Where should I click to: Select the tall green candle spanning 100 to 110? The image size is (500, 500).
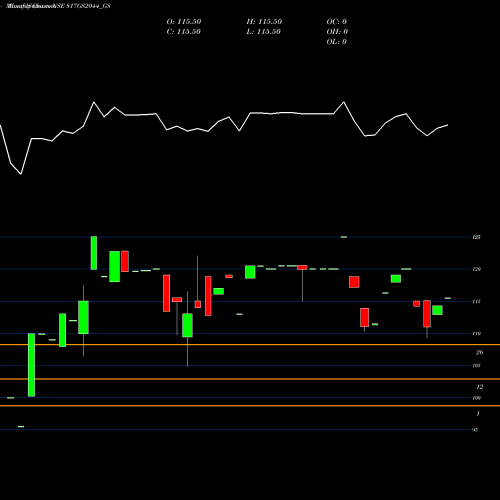[31, 365]
